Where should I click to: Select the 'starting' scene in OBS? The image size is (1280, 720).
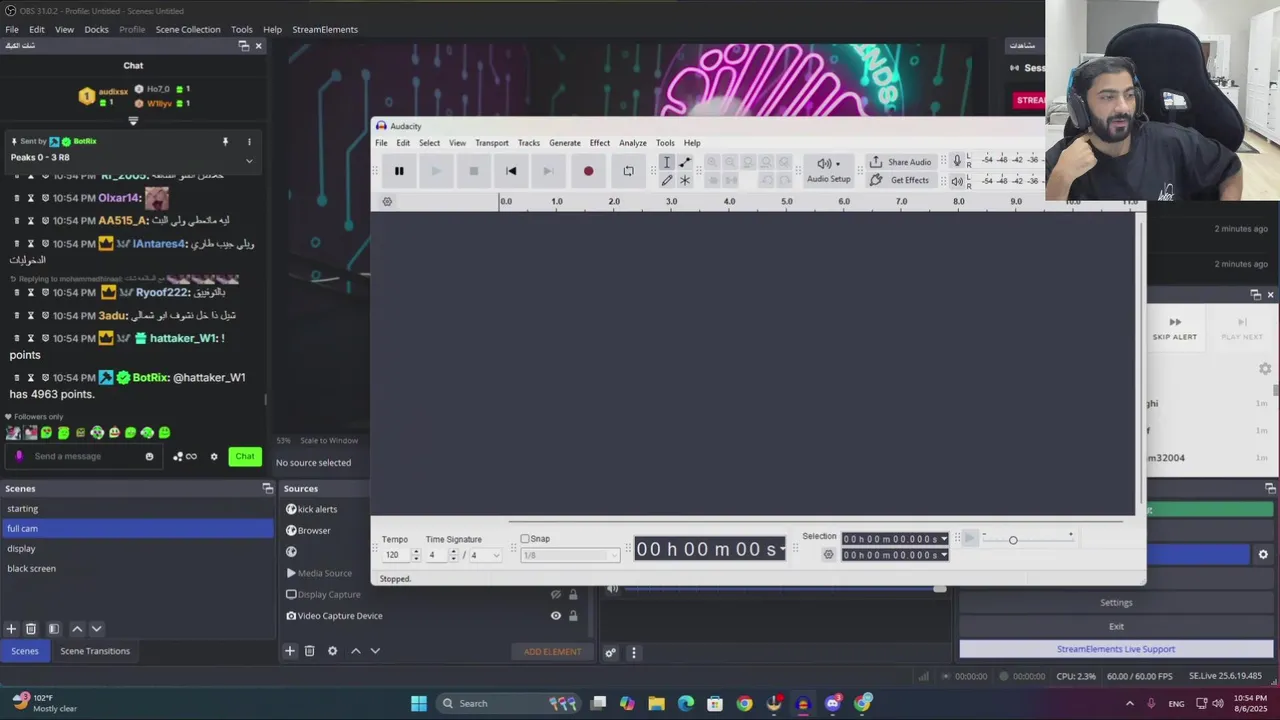(137, 509)
